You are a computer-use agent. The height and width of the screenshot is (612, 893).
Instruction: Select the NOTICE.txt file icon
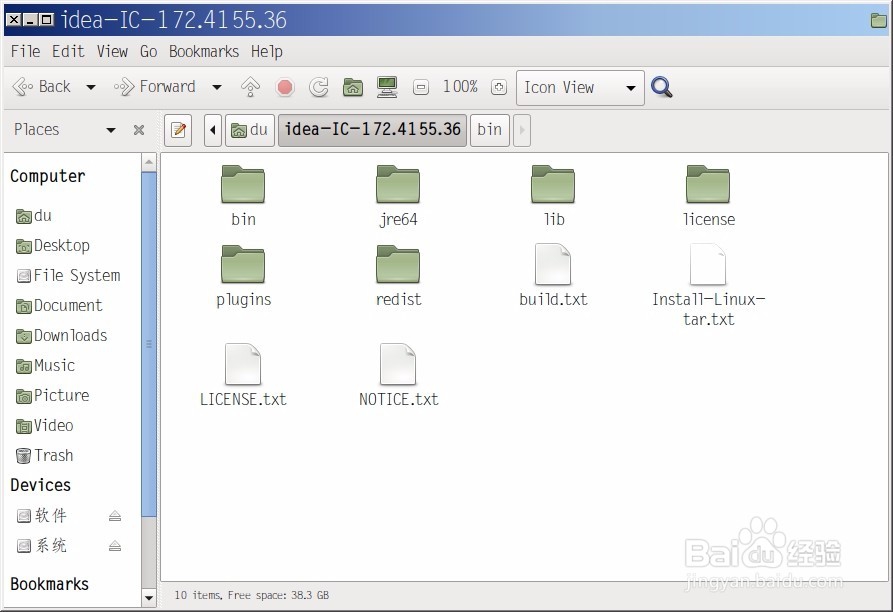(x=398, y=364)
